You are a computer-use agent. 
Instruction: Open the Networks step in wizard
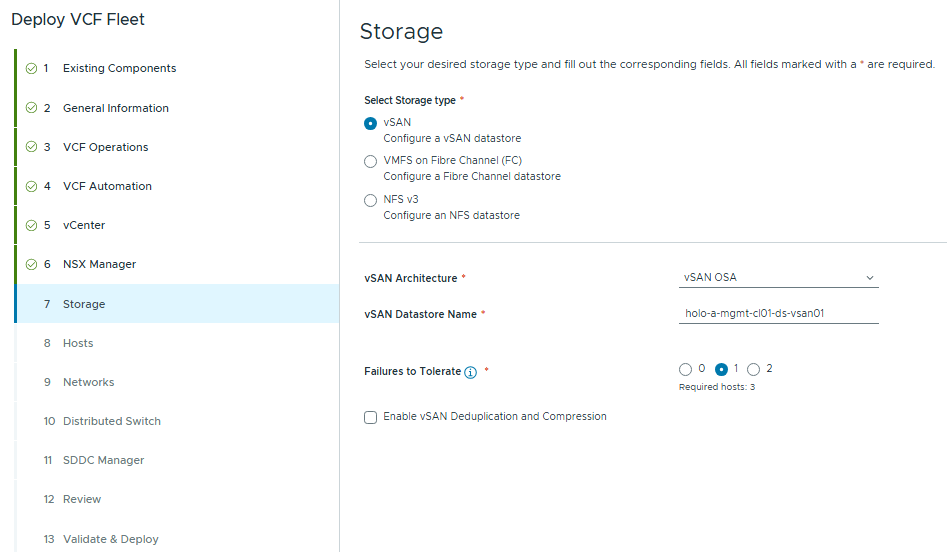88,382
